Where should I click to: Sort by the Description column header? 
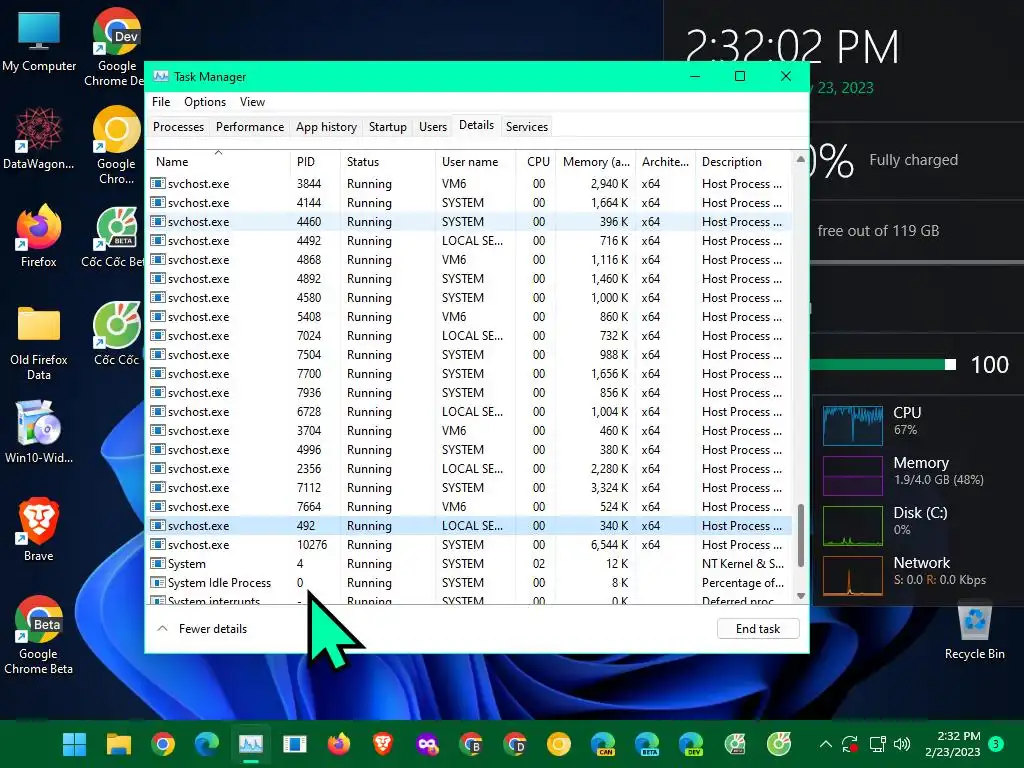(x=743, y=162)
